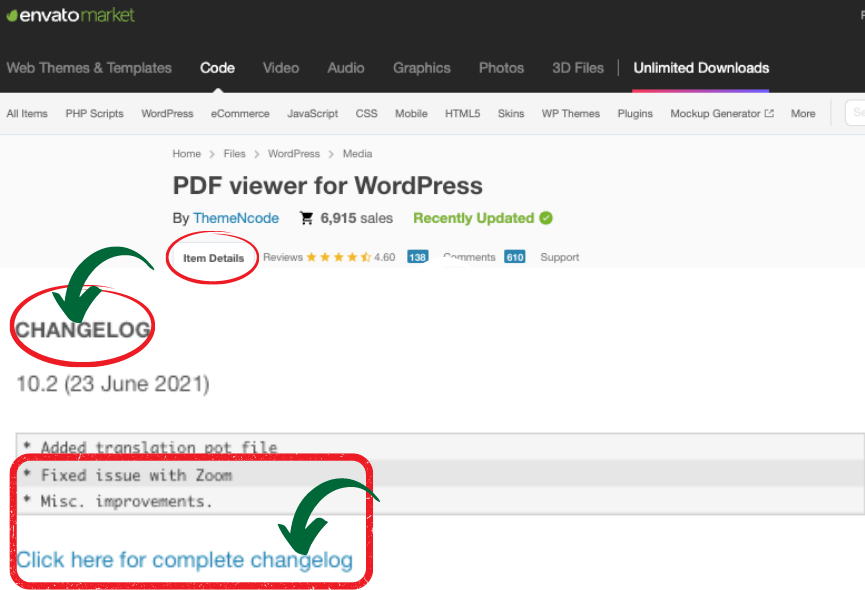
Task: Open the Support tab
Action: (559, 258)
